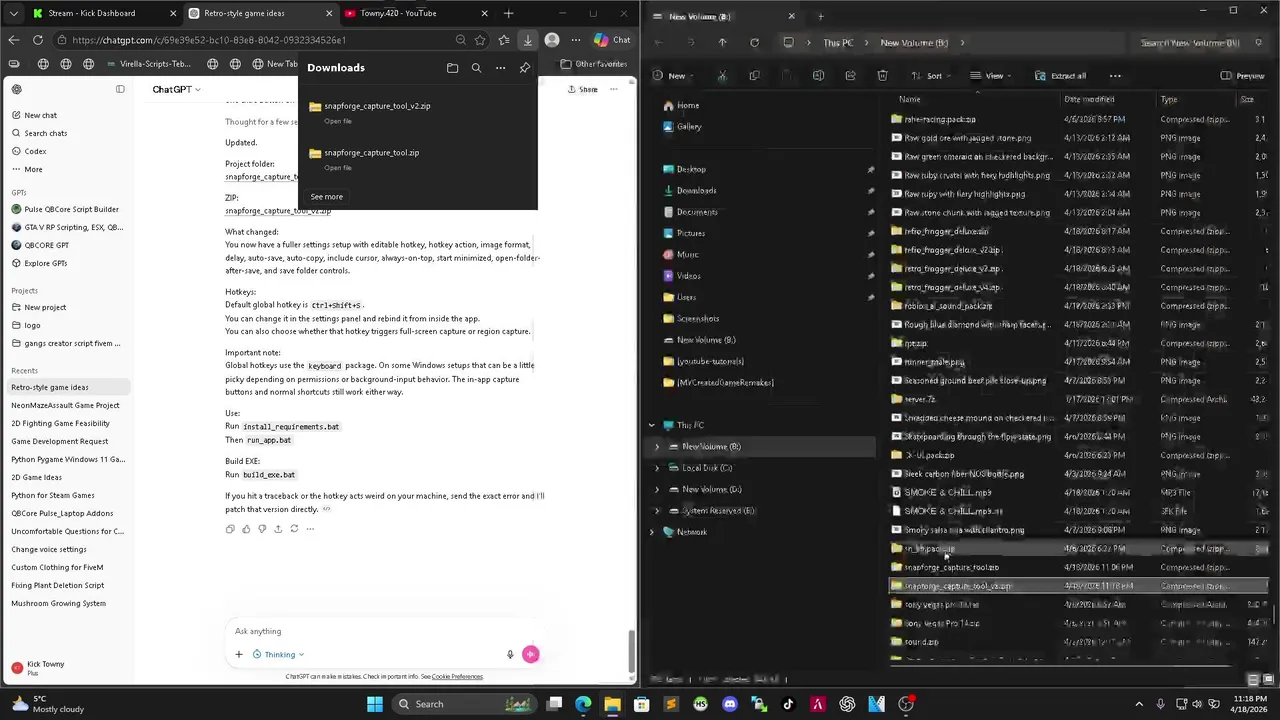Go up one folder in File Explorer
Image resolution: width=1280 pixels, height=720 pixels.
722,43
